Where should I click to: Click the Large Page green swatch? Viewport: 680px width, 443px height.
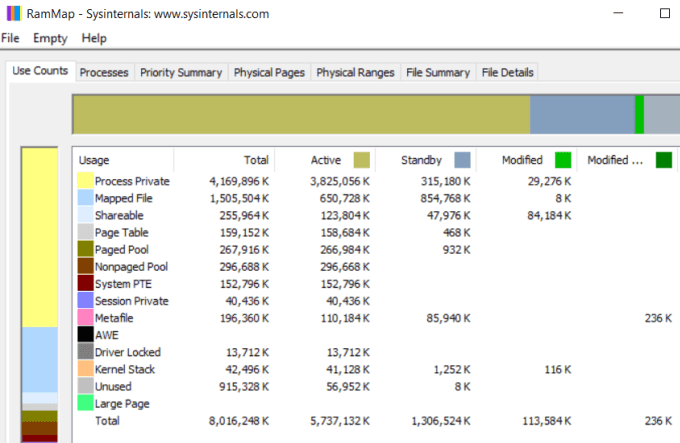[x=85, y=403]
